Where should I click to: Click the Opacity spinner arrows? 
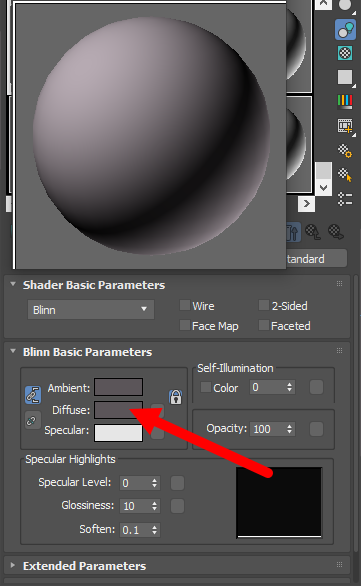point(290,429)
